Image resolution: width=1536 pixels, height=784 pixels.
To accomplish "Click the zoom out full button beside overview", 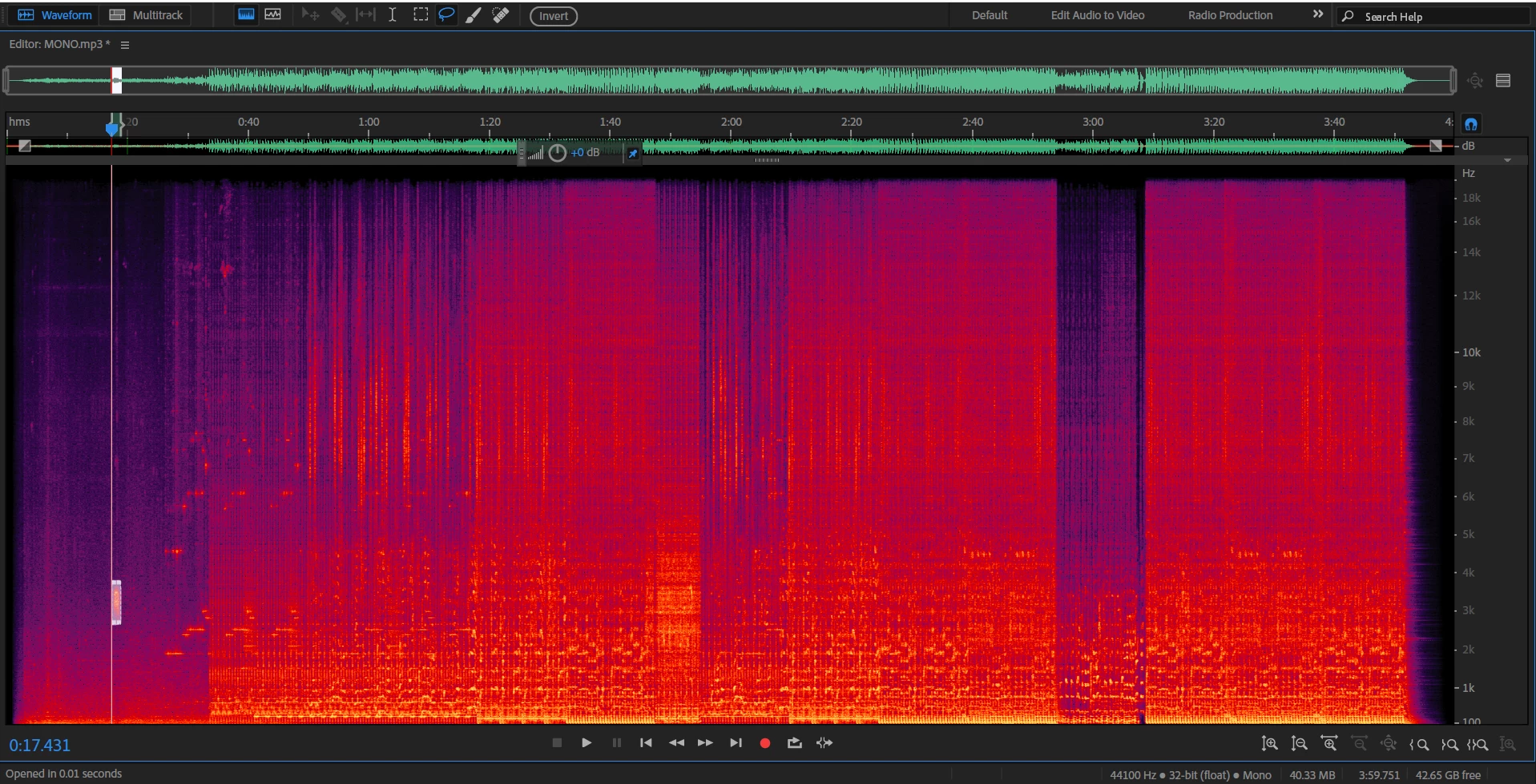I will coord(1475,80).
